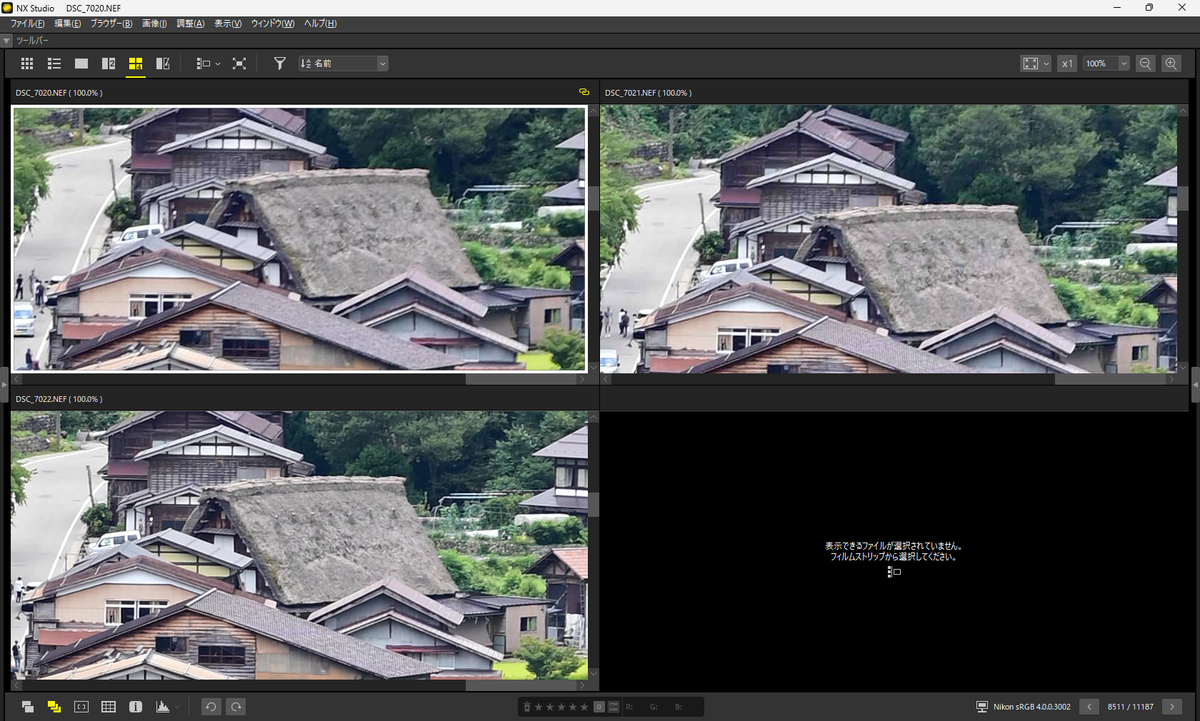
Task: Open the ヘルプ(H) menu
Action: pyautogui.click(x=320, y=23)
